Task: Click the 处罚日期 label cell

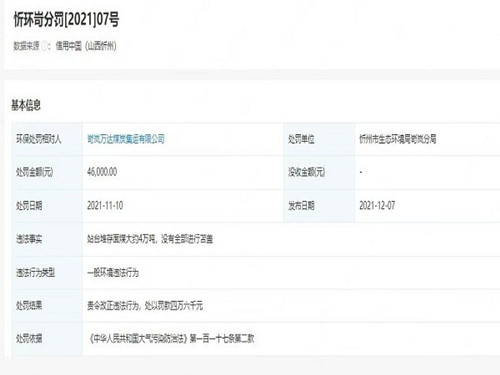Action: tap(47, 206)
